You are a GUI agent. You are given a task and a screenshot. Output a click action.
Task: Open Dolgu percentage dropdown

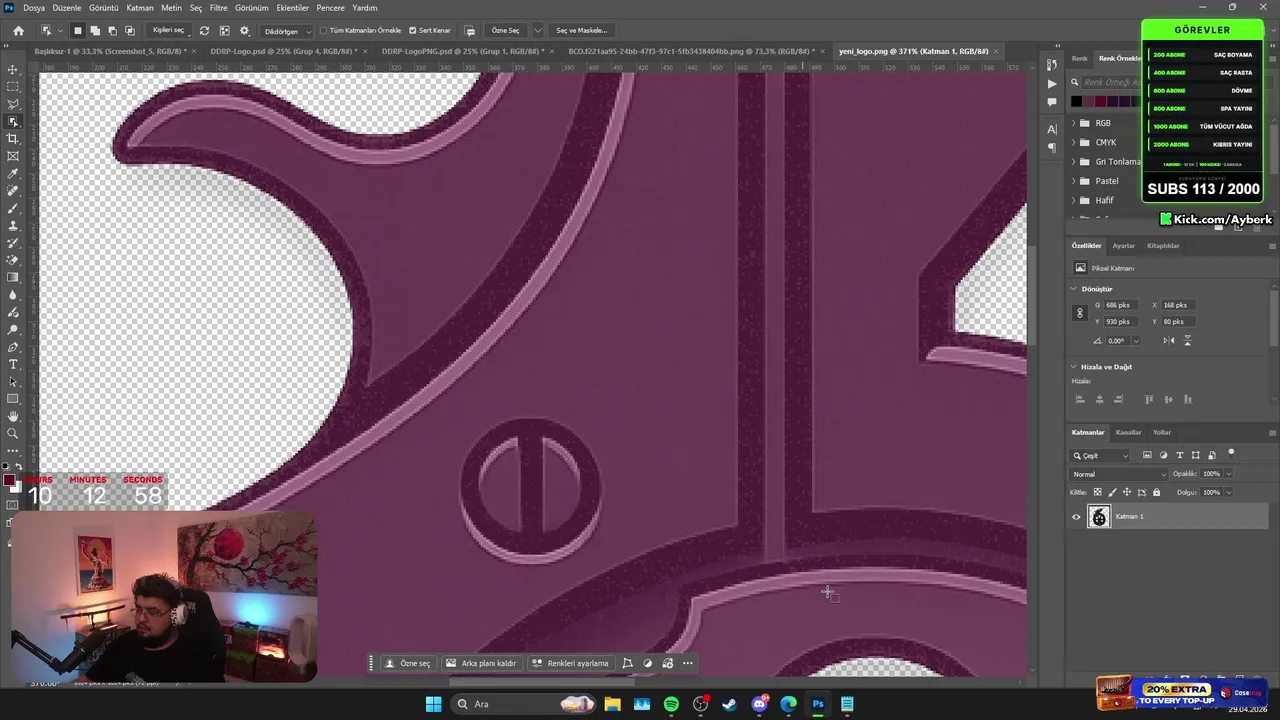(x=1228, y=492)
